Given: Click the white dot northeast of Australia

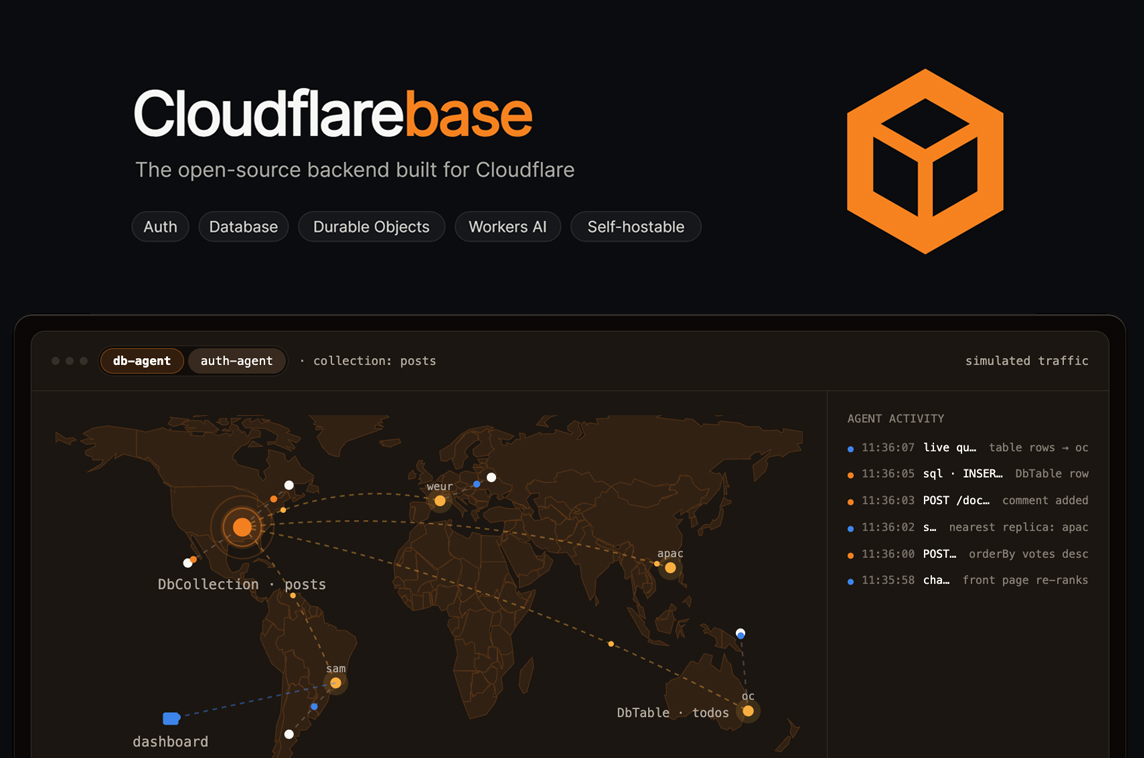Looking at the screenshot, I should pyautogui.click(x=741, y=633).
